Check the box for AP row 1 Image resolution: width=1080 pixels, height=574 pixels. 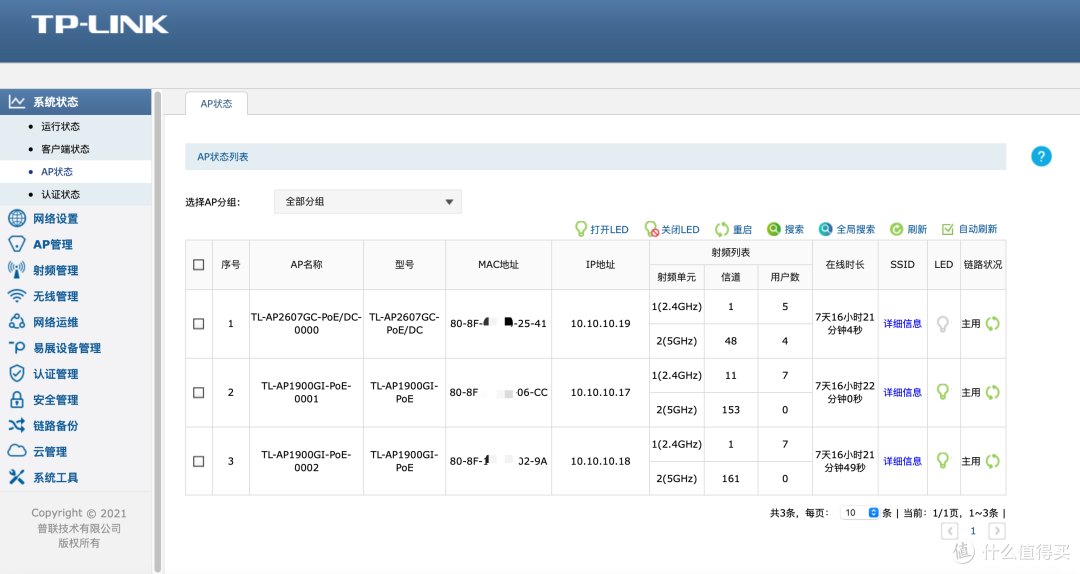pyautogui.click(x=198, y=323)
